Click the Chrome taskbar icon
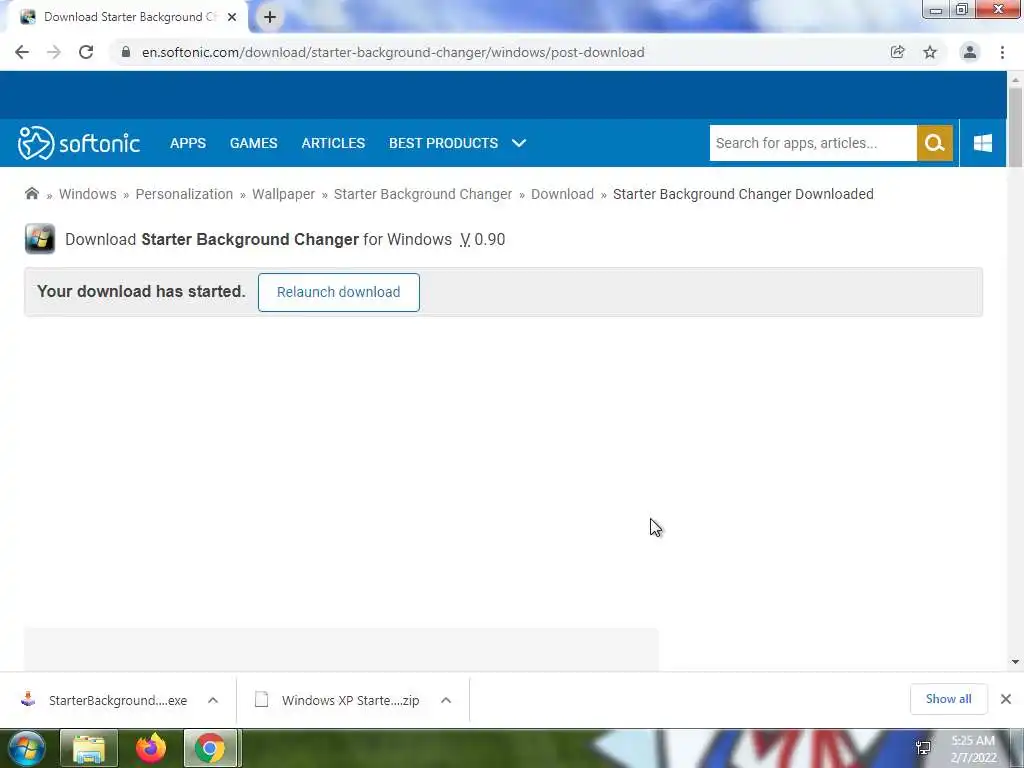Viewport: 1024px width, 768px height. 210,748
